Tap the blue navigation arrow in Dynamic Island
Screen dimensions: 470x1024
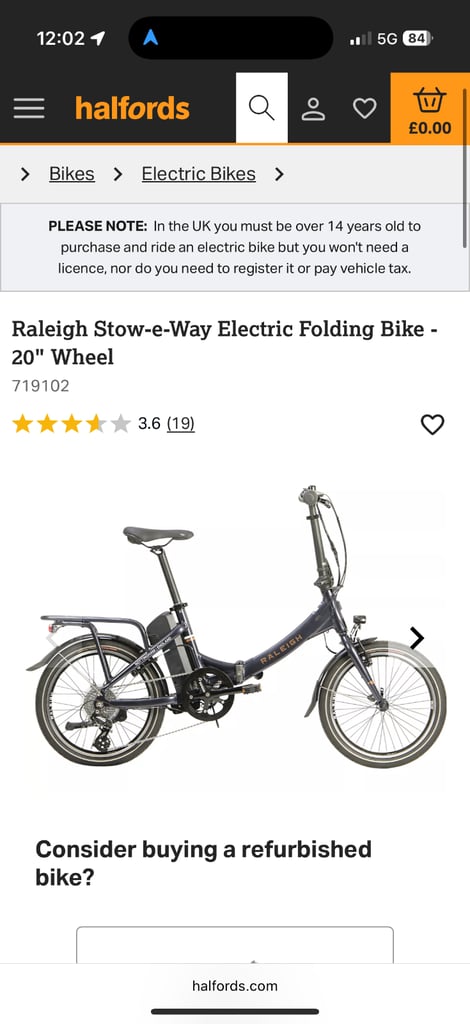click(x=151, y=38)
